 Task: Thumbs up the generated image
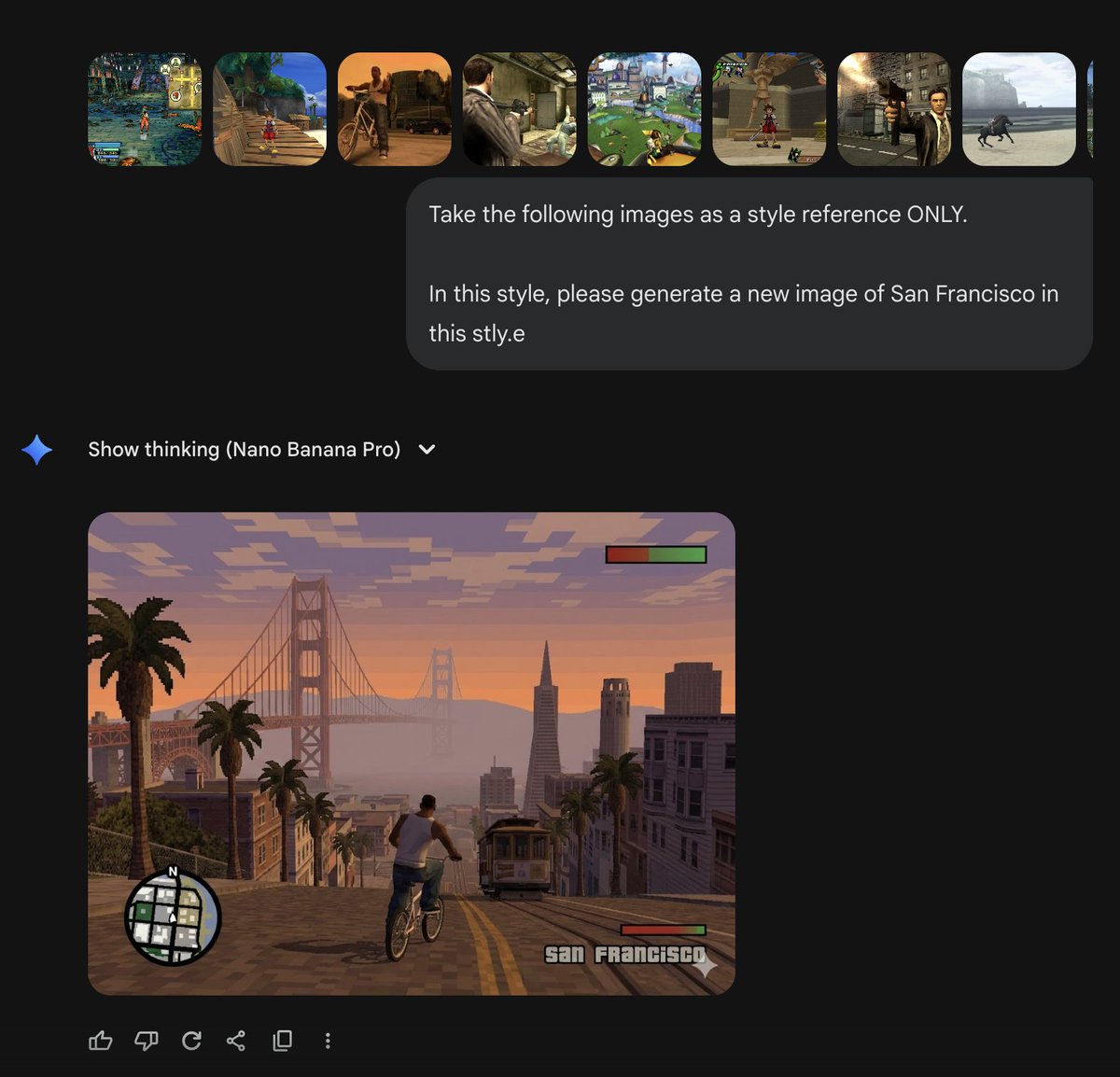click(x=101, y=1040)
